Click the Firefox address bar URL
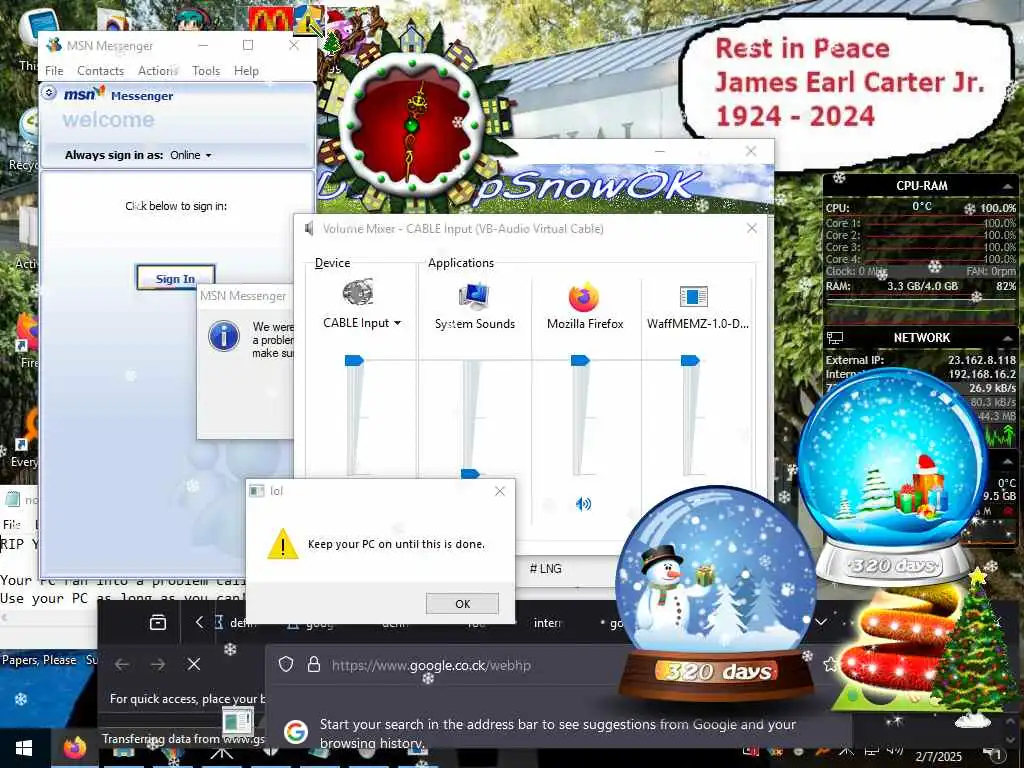This screenshot has width=1024, height=768. click(431, 665)
